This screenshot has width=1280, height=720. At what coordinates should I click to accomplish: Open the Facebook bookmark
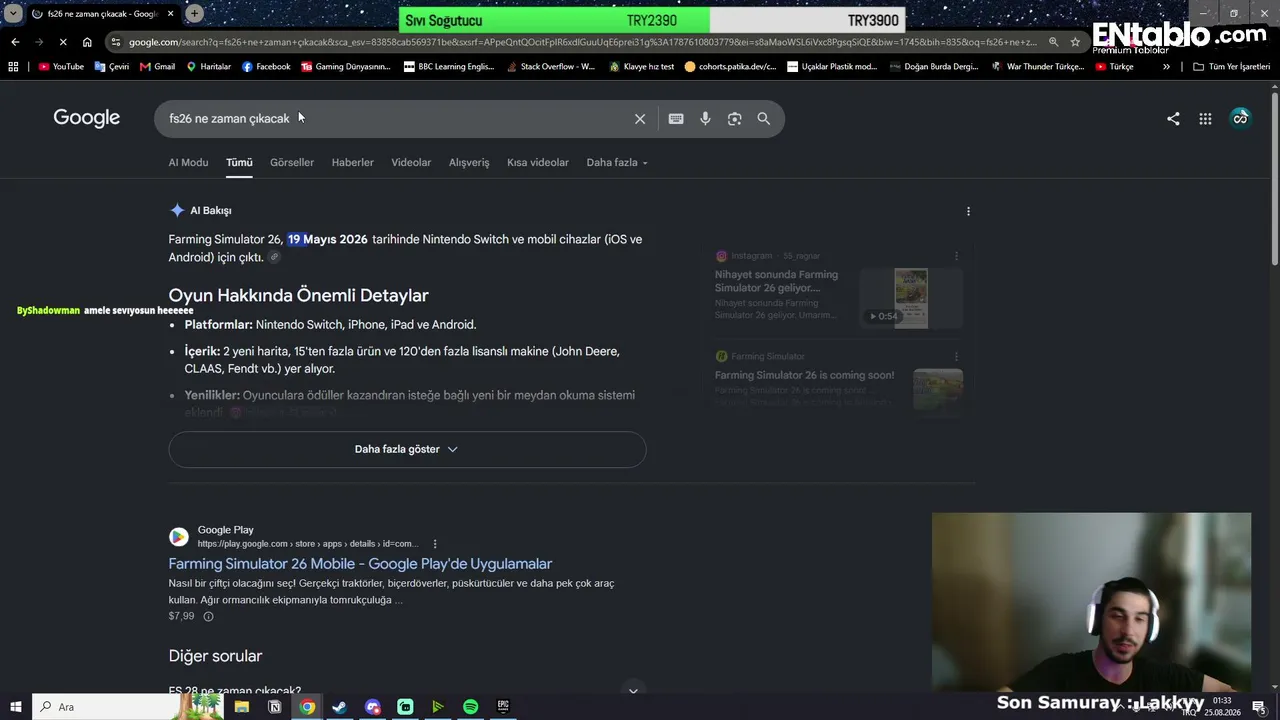266,67
